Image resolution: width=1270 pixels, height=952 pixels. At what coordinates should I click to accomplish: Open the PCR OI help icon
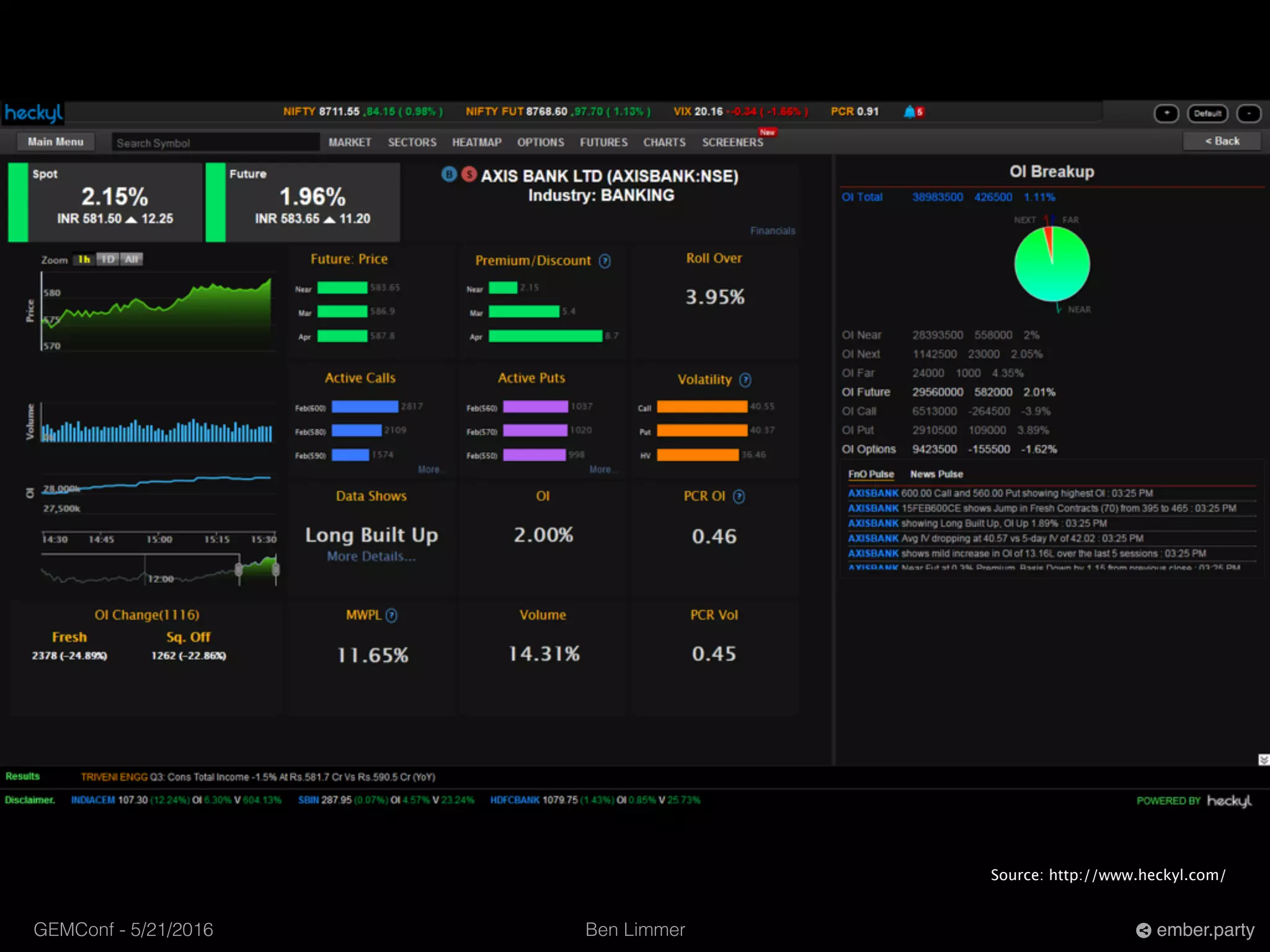pyautogui.click(x=739, y=496)
